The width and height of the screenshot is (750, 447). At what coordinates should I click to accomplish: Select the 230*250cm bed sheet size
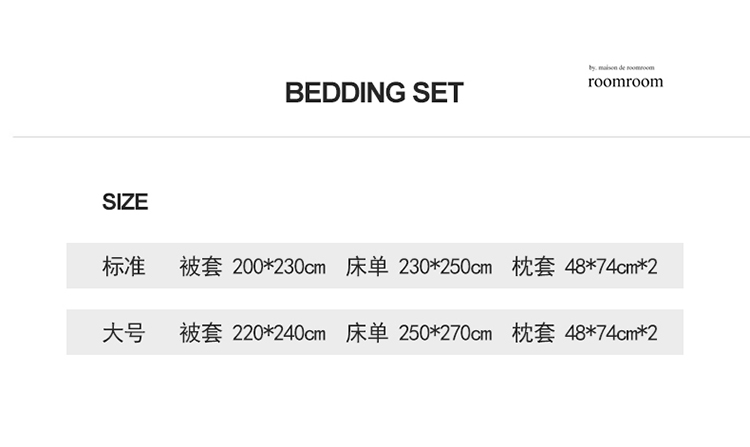pyautogui.click(x=445, y=267)
